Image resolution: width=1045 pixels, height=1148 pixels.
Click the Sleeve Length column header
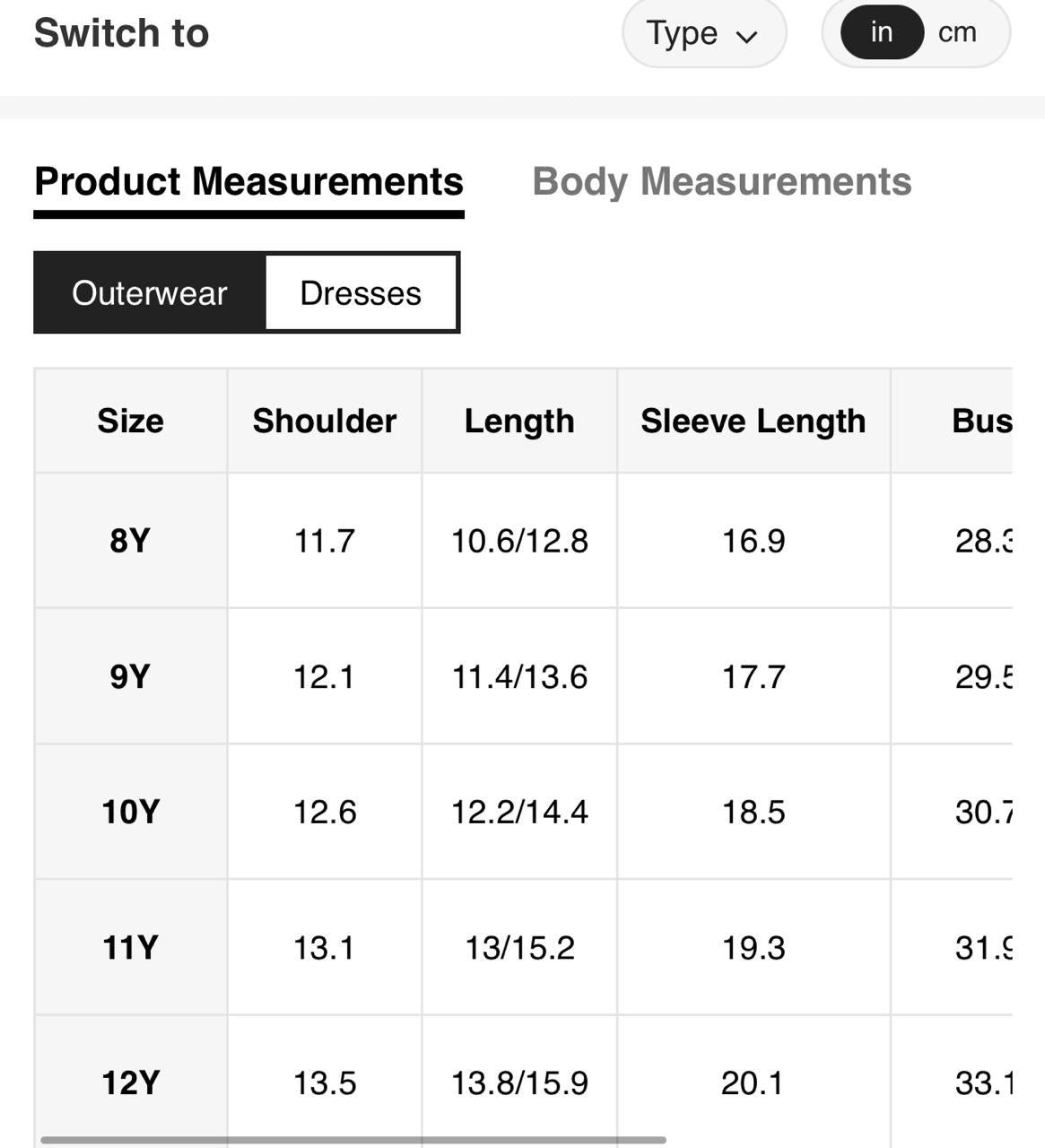coord(753,421)
